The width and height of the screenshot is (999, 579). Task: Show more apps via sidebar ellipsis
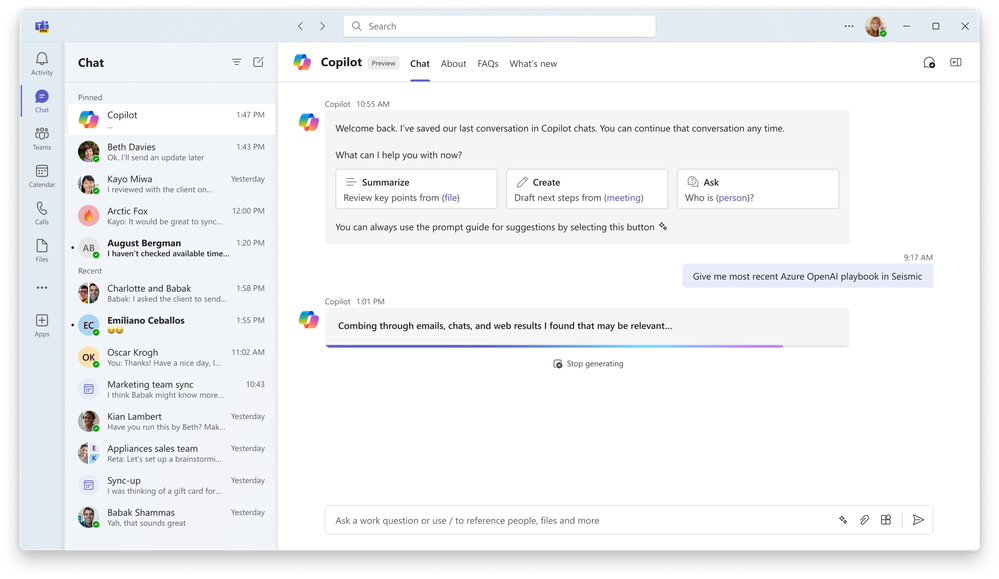(42, 288)
